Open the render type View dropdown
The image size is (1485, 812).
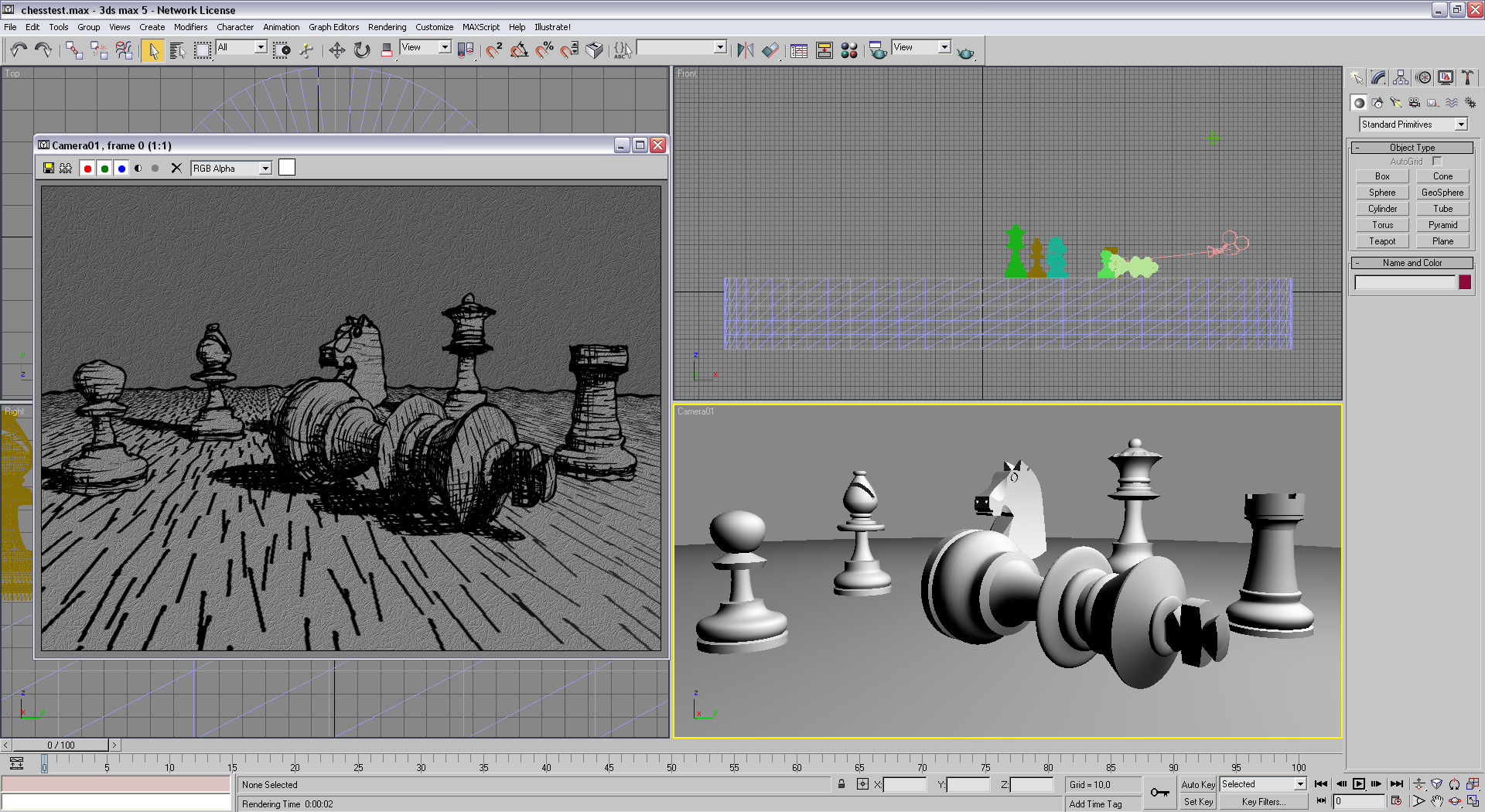point(921,47)
